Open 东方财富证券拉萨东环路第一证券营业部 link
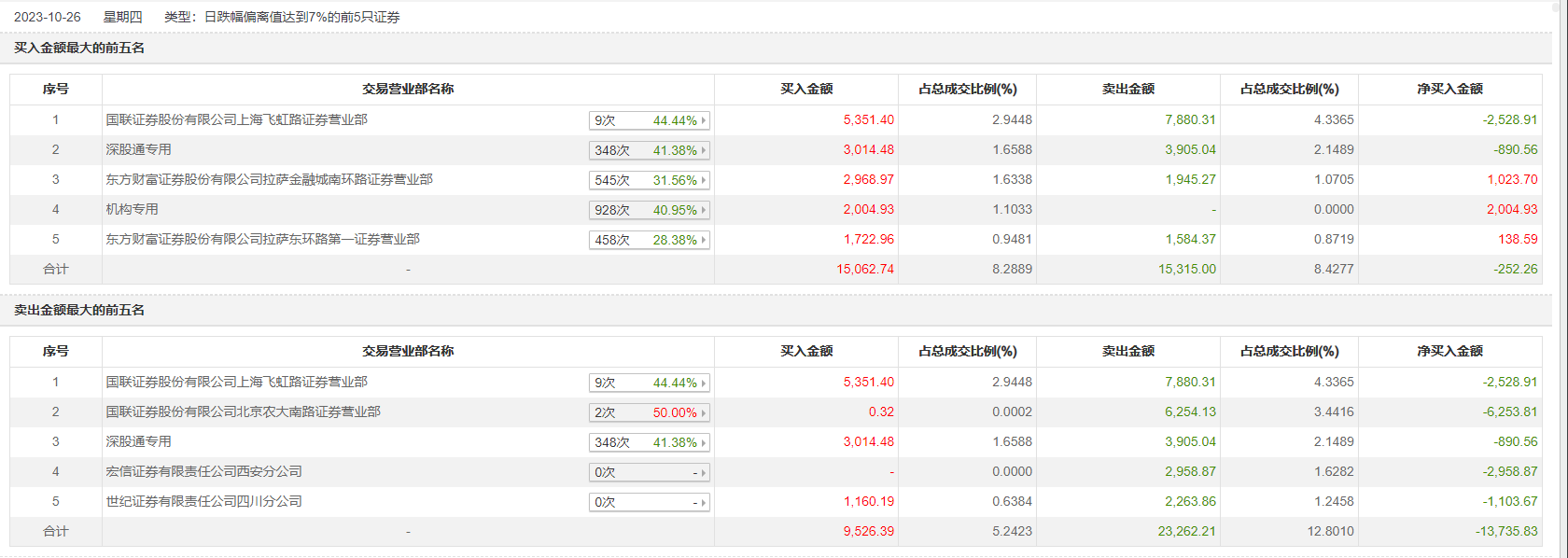1568x558 pixels. 262,239
